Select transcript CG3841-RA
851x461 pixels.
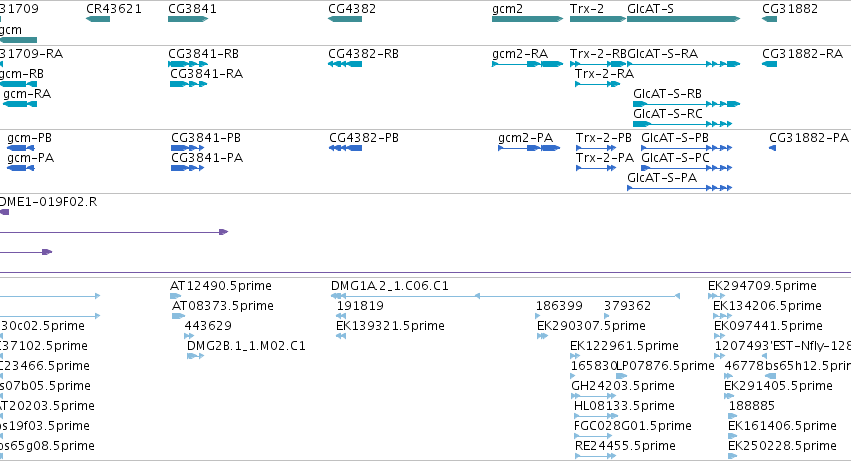click(188, 84)
